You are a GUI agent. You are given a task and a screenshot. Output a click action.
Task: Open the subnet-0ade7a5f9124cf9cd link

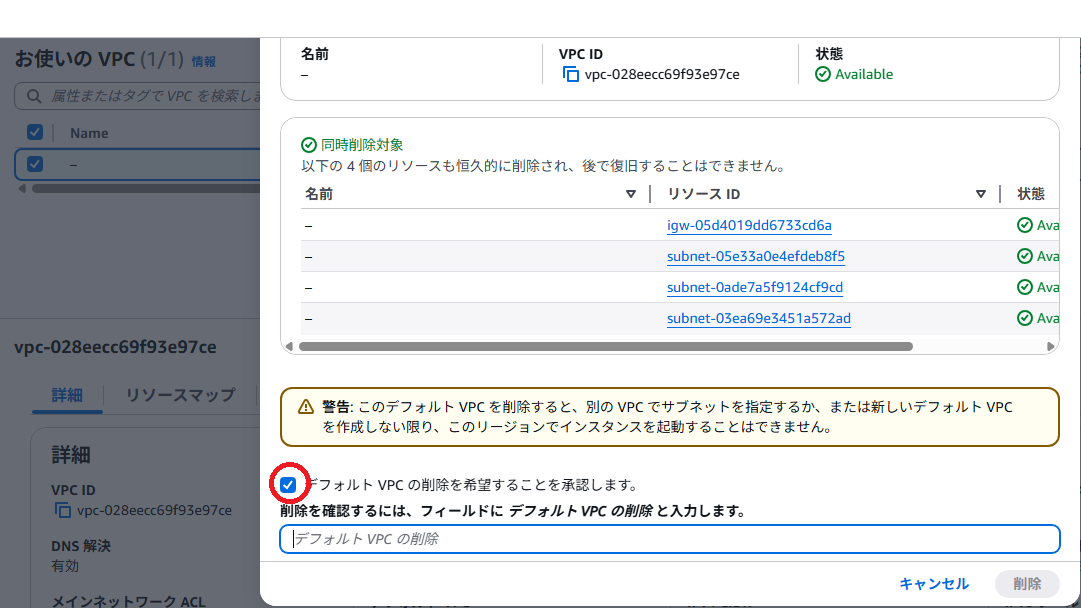pos(755,287)
